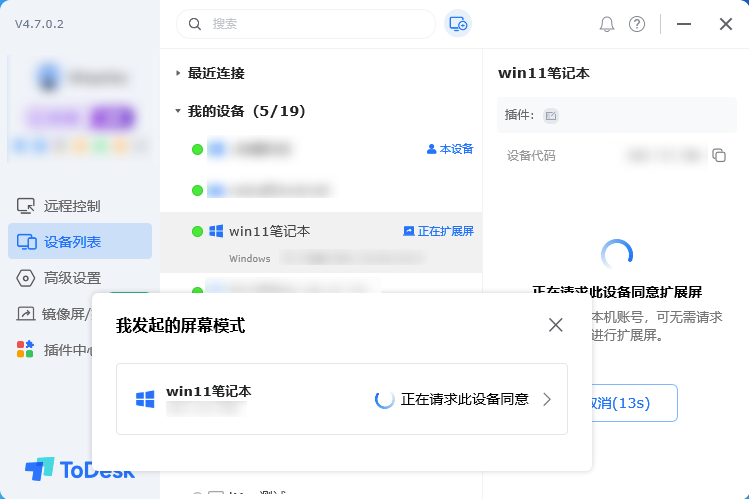This screenshot has width=749, height=499.
Task: Open the 远程控制 sidebar item
Action: [x=80, y=206]
